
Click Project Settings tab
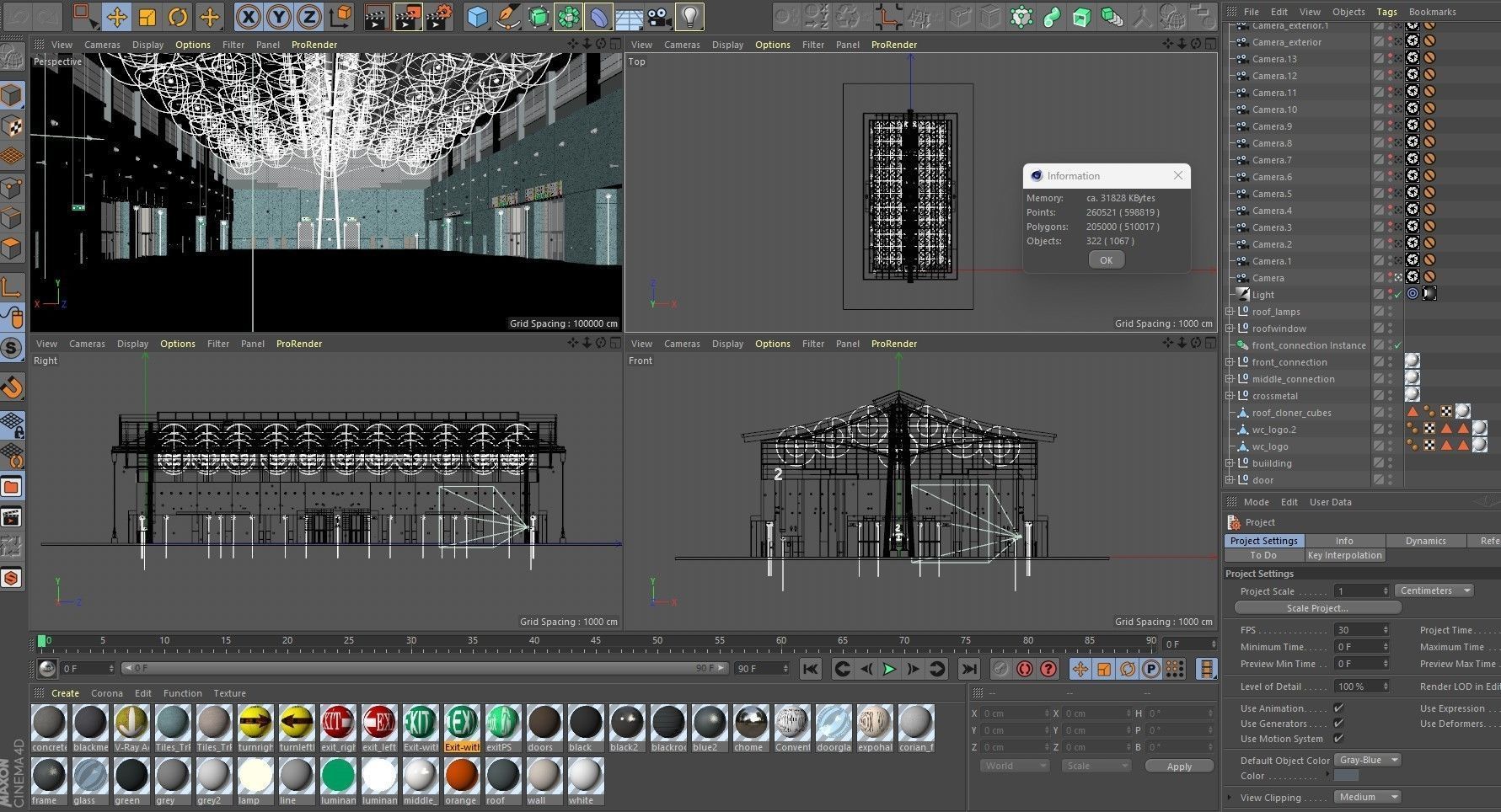coord(1263,541)
